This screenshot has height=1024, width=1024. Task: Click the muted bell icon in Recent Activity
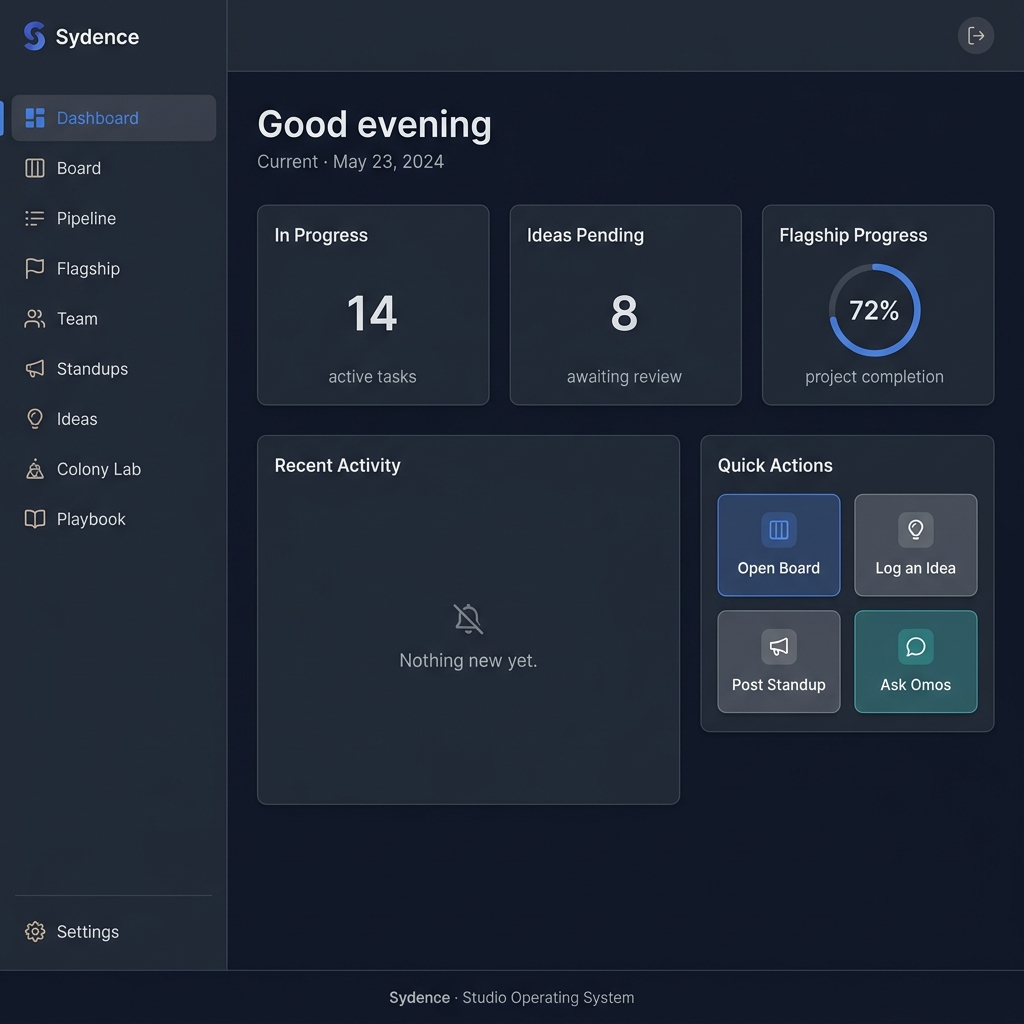[468, 619]
